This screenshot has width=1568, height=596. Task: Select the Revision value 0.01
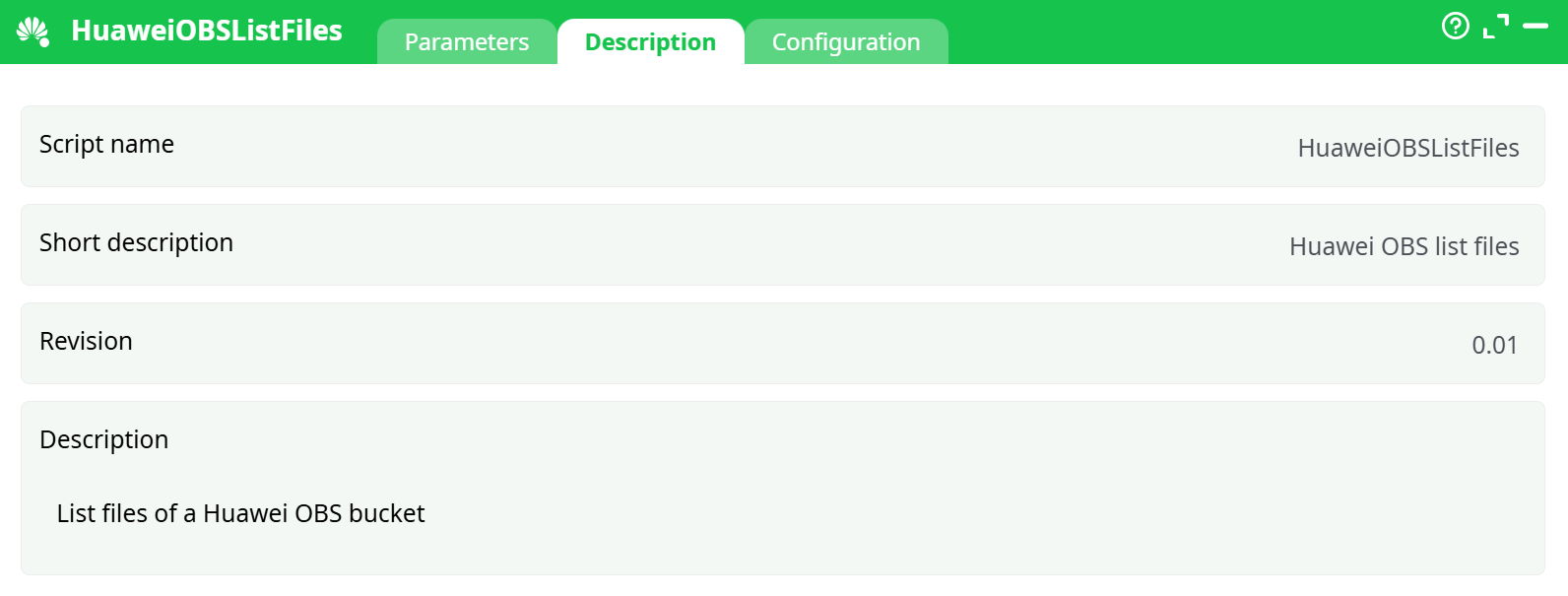pos(1494,345)
